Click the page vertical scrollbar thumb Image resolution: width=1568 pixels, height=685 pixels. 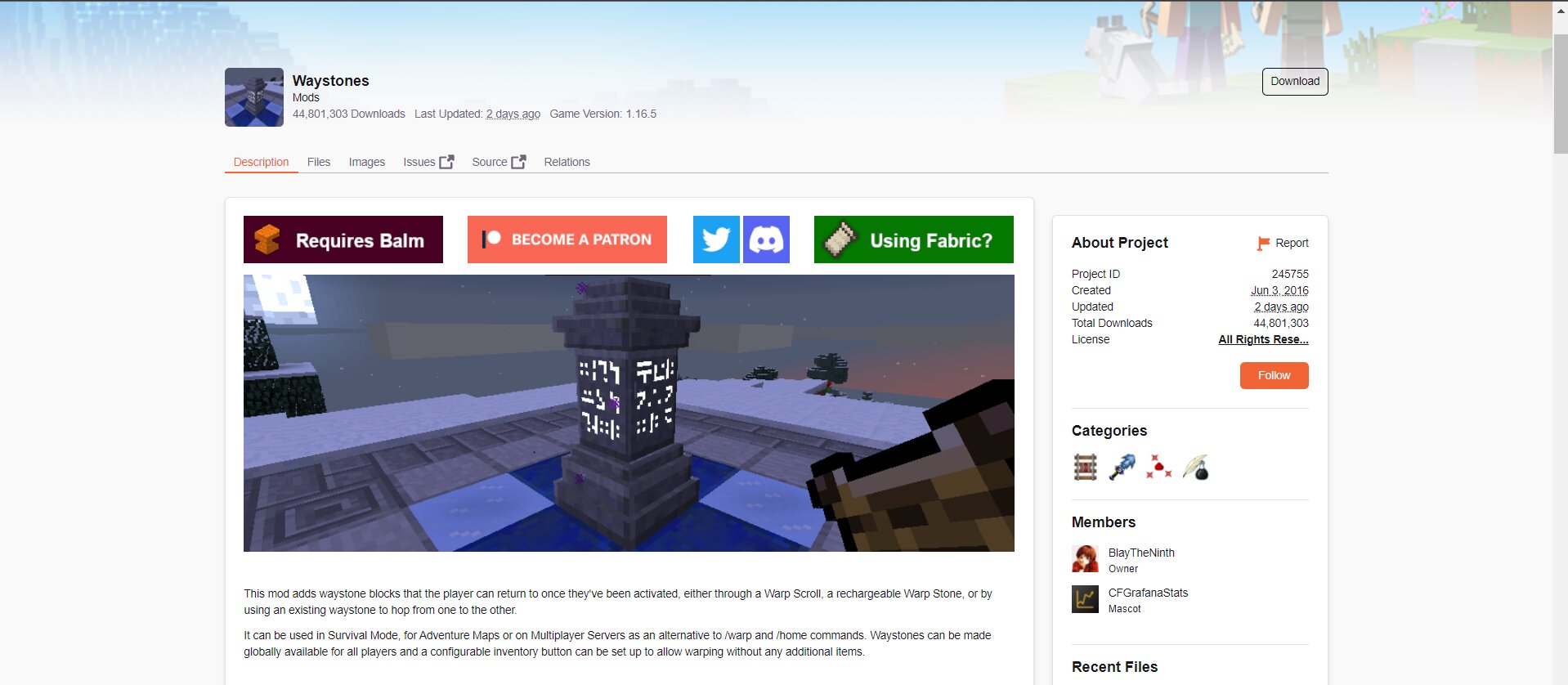pyautogui.click(x=1561, y=94)
